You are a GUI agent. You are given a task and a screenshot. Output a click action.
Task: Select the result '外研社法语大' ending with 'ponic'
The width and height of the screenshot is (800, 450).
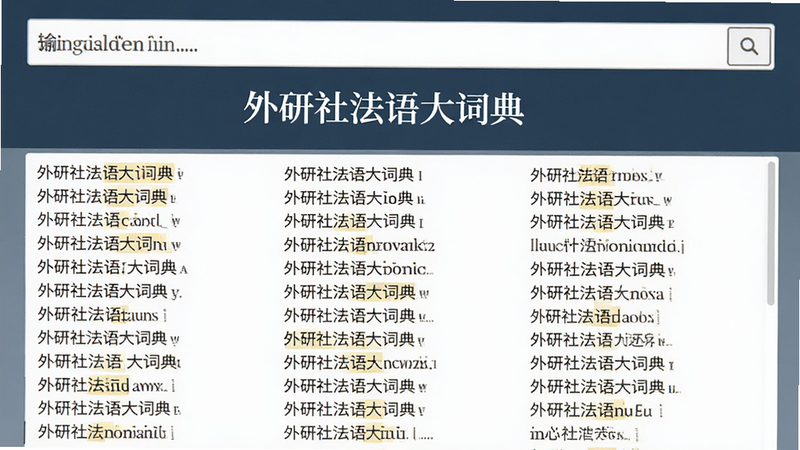coord(358,269)
